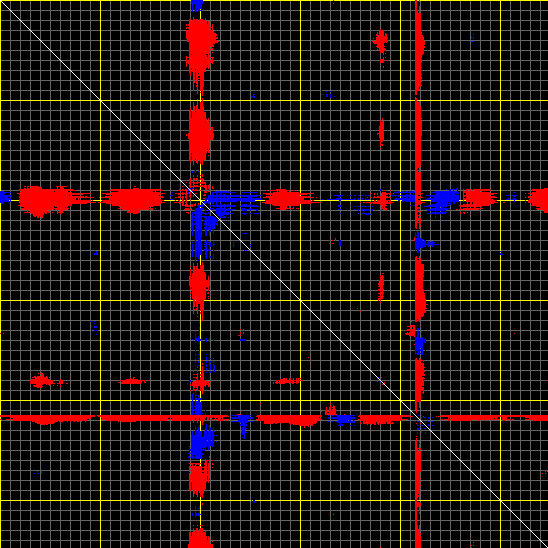548x548 pixels.
Task: Click the small blue patch at top edge
Action: 197,5
